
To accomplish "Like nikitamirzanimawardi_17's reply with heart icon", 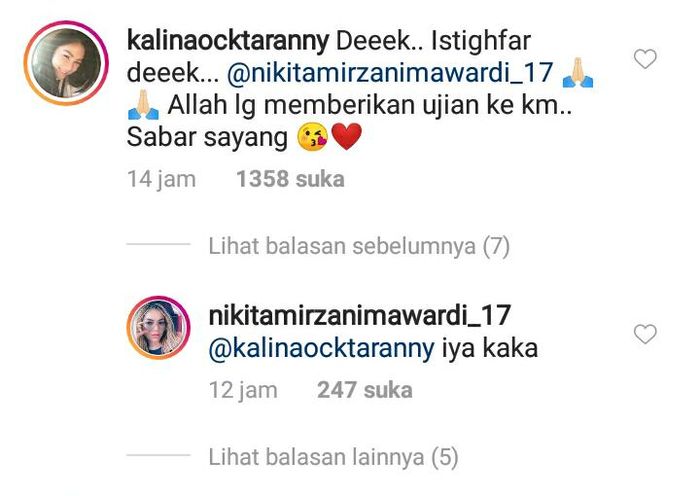I will point(645,334).
